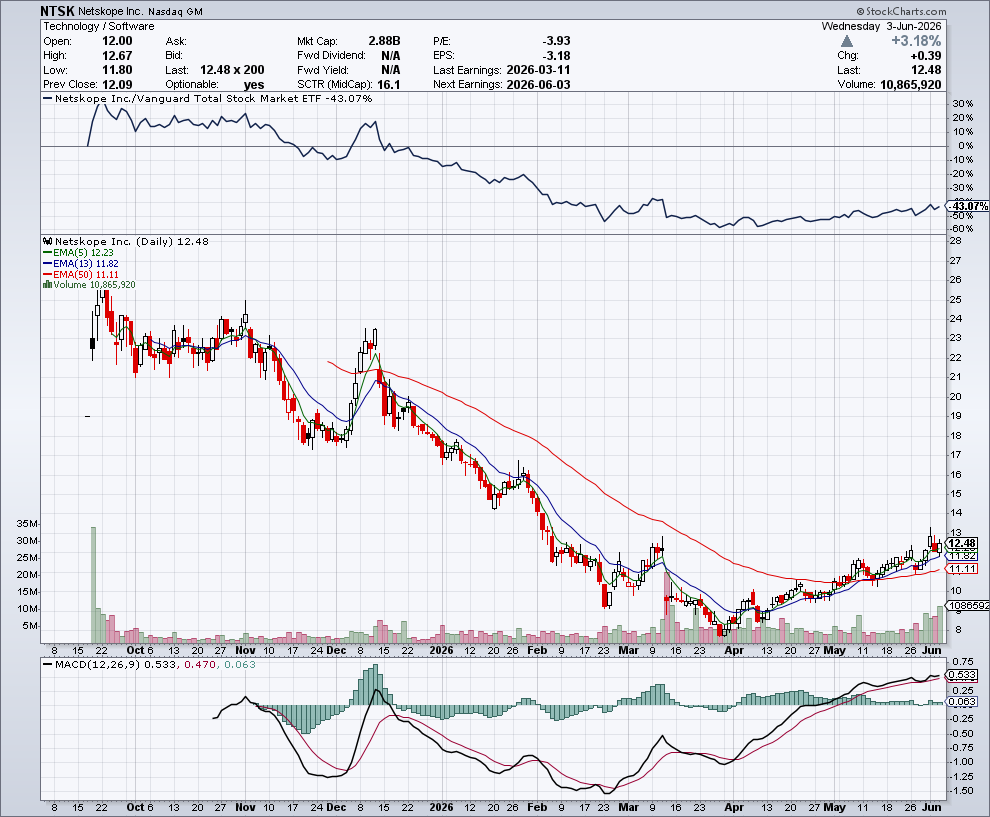Click the StockCharts.com copyright label
The image size is (990, 817).
(x=902, y=11)
